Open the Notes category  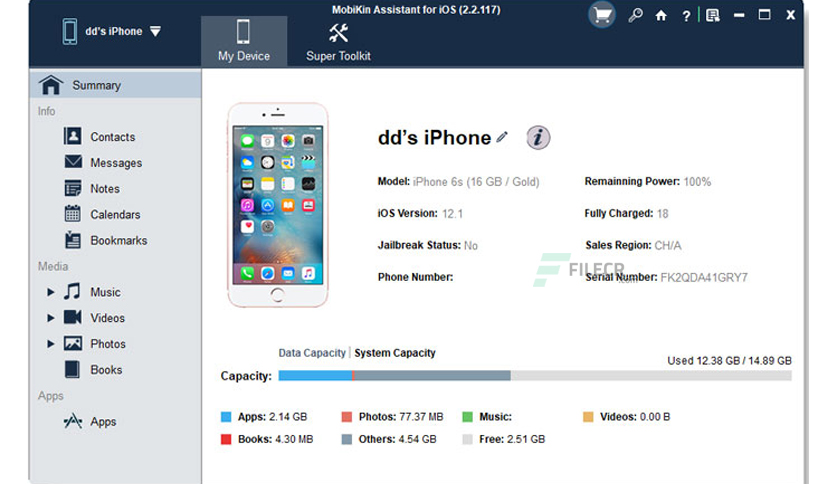(x=105, y=189)
